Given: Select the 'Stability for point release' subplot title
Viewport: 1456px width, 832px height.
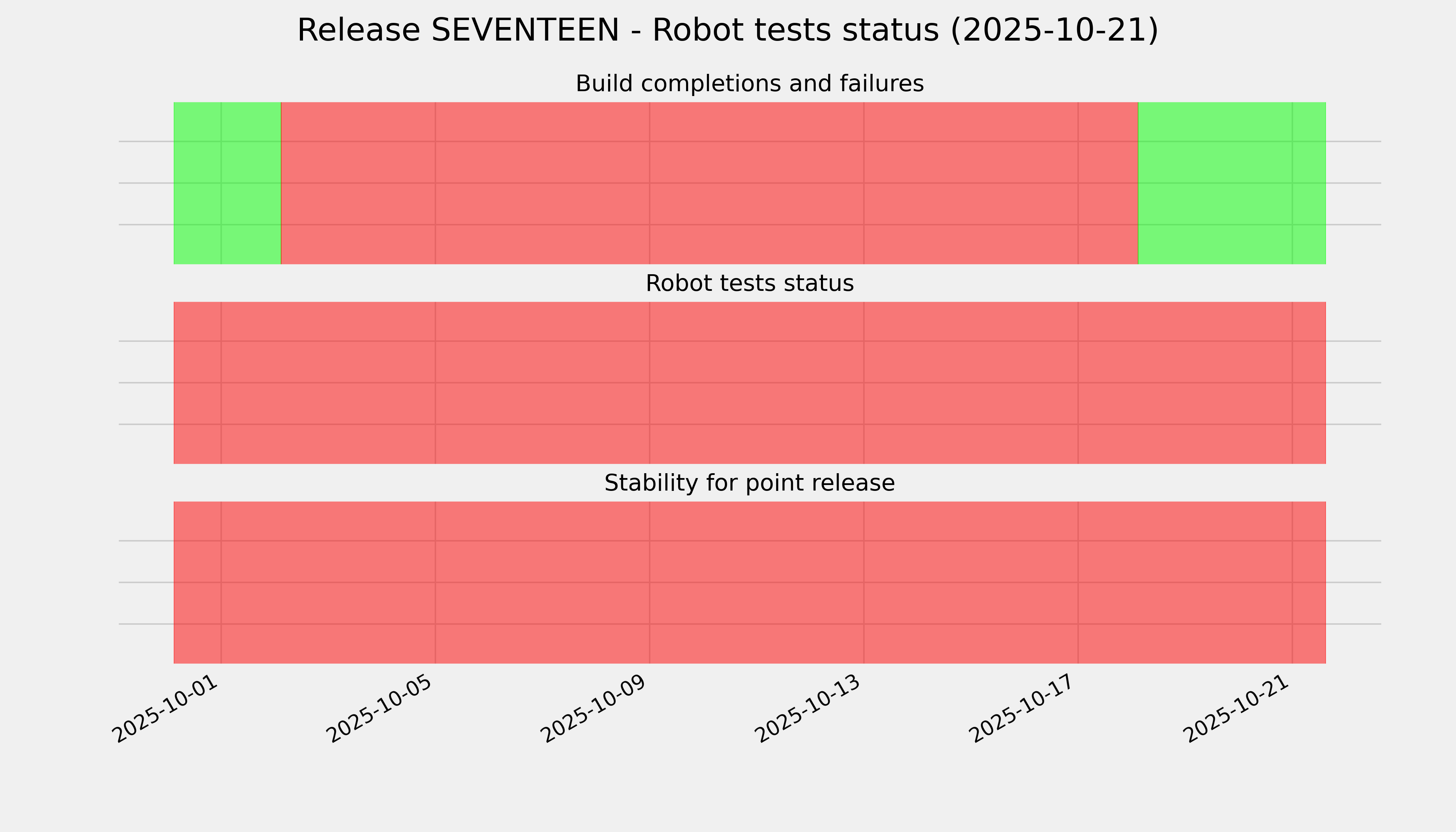Looking at the screenshot, I should tap(749, 484).
